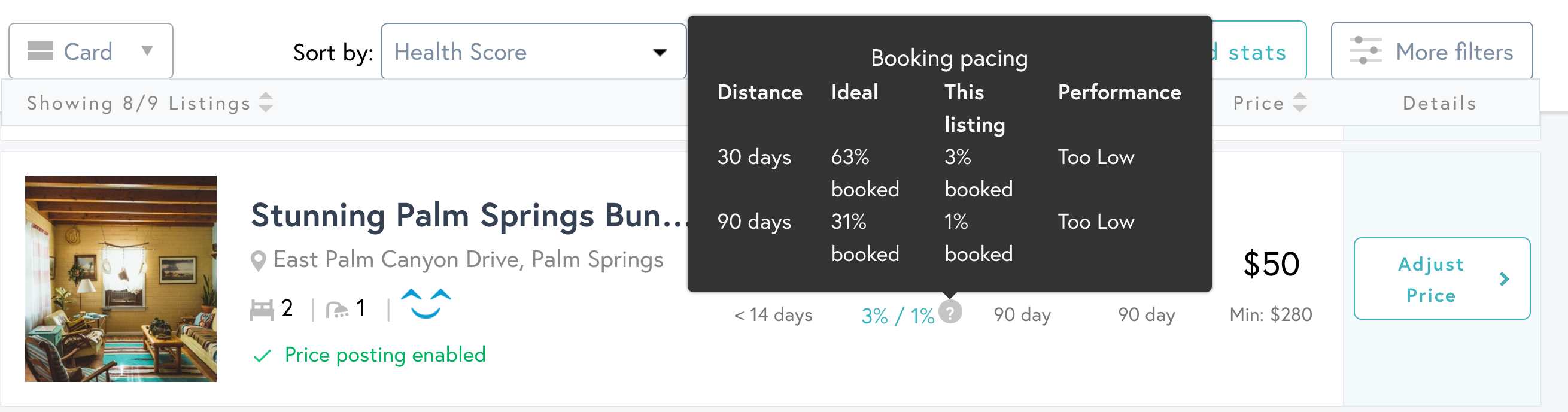Open the Health Score sort dropdown

(533, 52)
